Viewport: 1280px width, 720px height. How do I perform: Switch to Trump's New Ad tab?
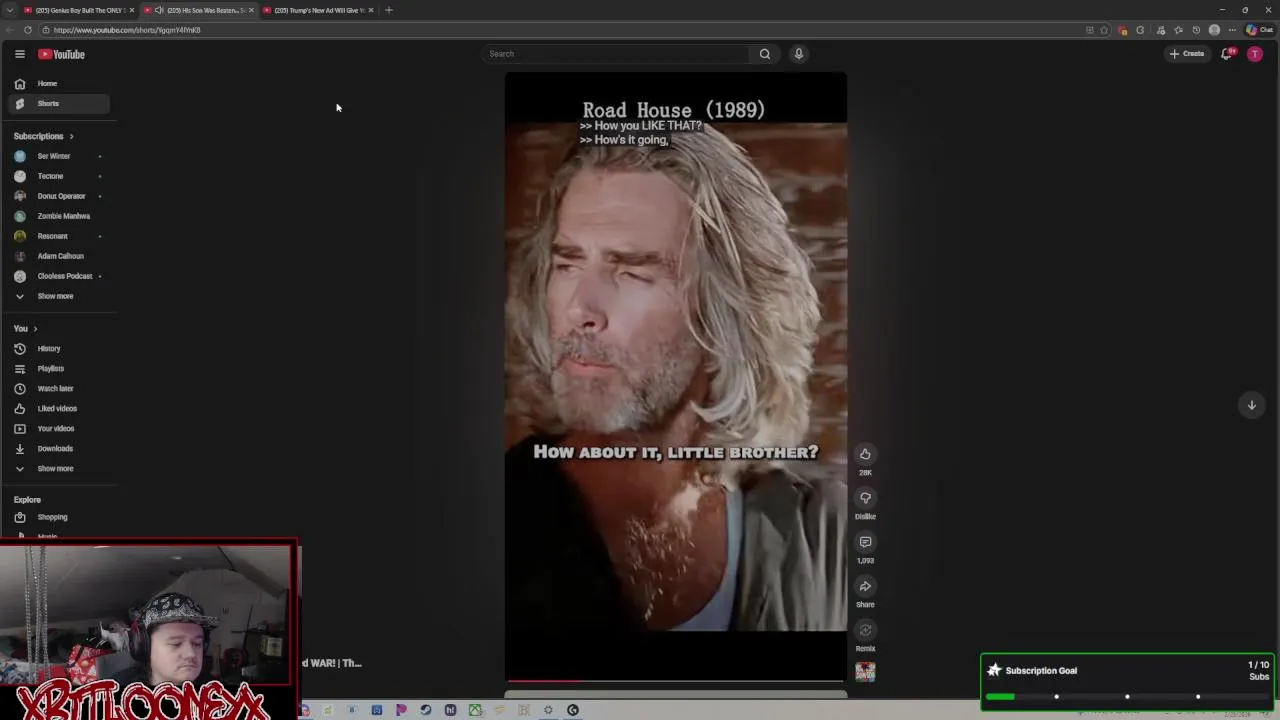(317, 10)
